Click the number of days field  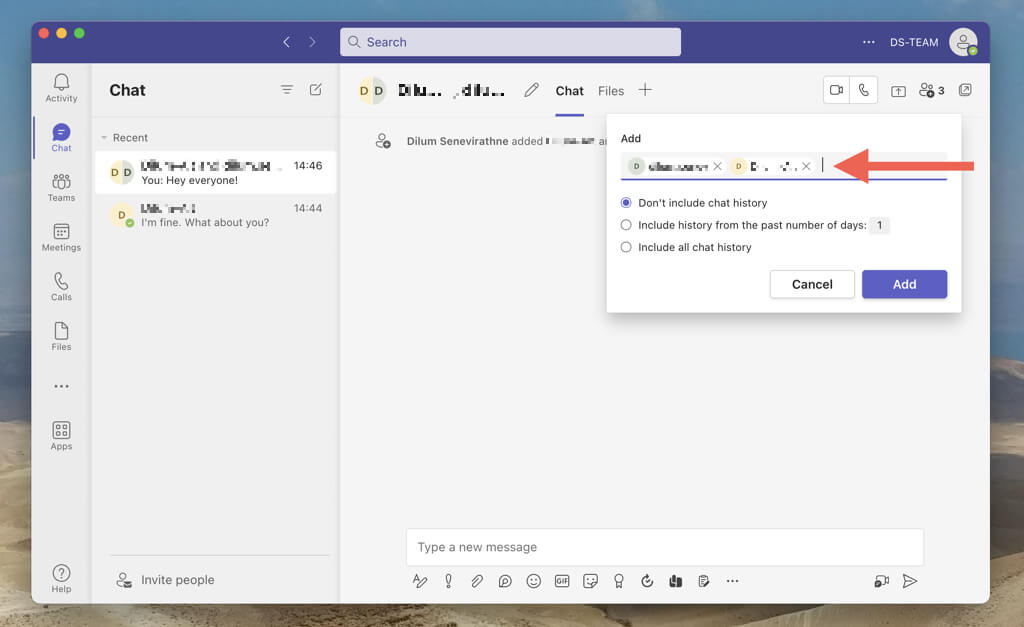click(879, 225)
